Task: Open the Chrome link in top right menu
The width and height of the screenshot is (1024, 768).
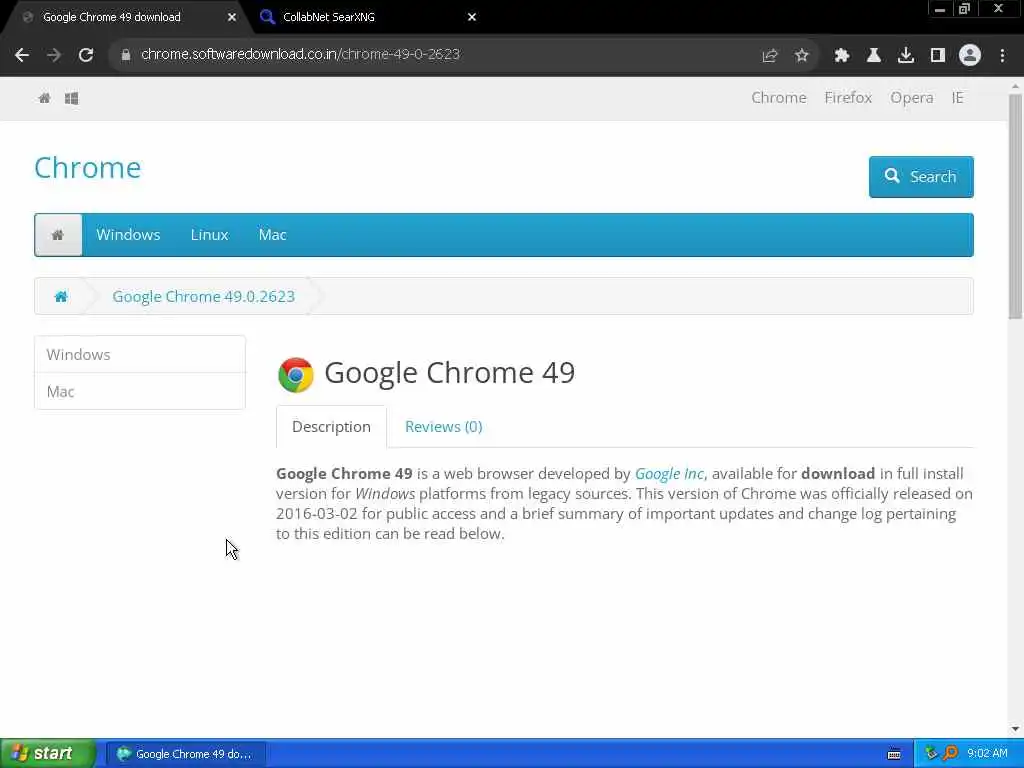Action: pyautogui.click(x=778, y=98)
